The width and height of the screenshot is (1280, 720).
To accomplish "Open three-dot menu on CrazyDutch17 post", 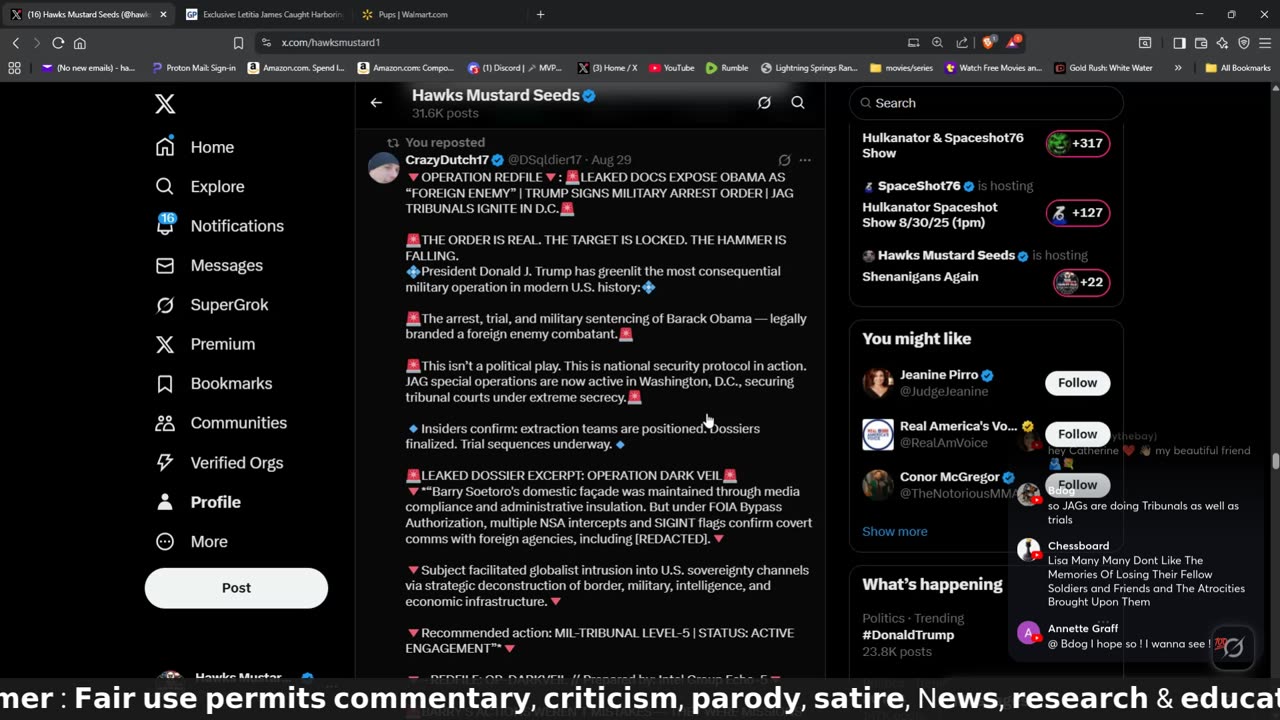I will (x=805, y=160).
